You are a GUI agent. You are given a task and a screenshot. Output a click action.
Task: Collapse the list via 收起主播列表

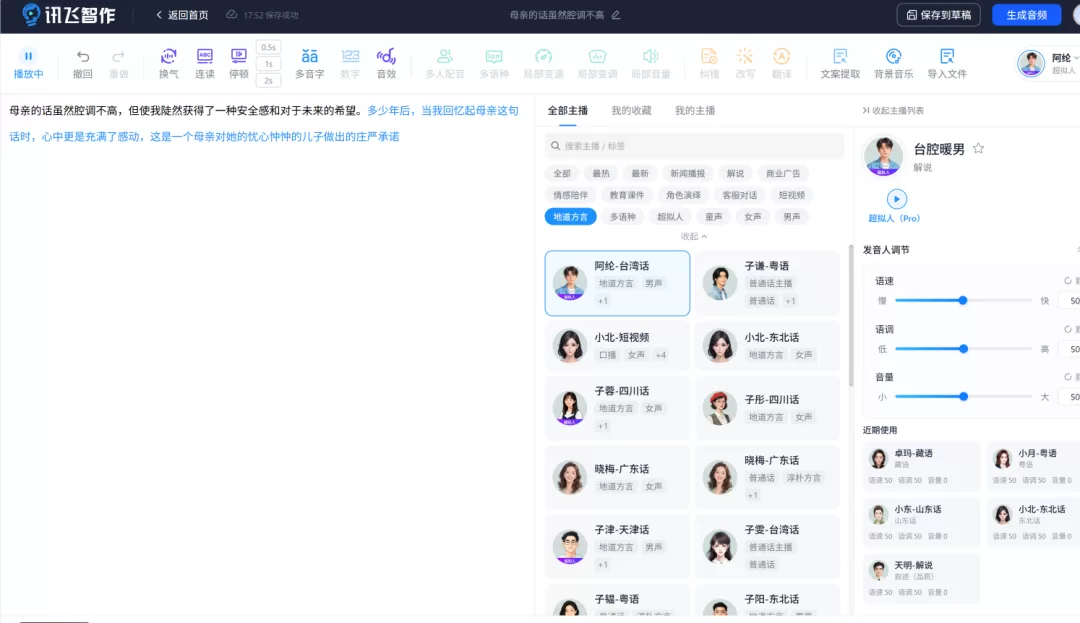coord(893,110)
